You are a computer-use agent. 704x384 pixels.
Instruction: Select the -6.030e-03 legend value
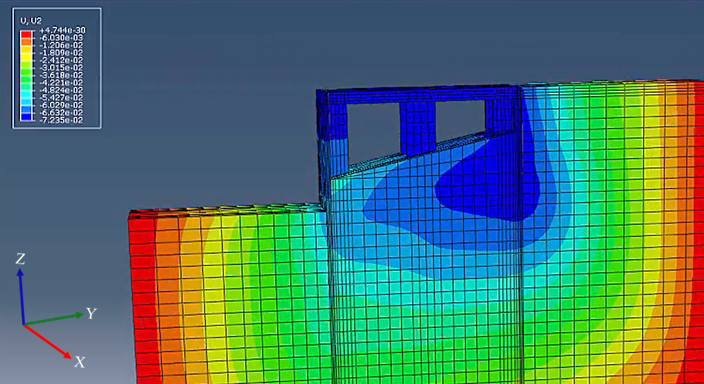[x=62, y=38]
